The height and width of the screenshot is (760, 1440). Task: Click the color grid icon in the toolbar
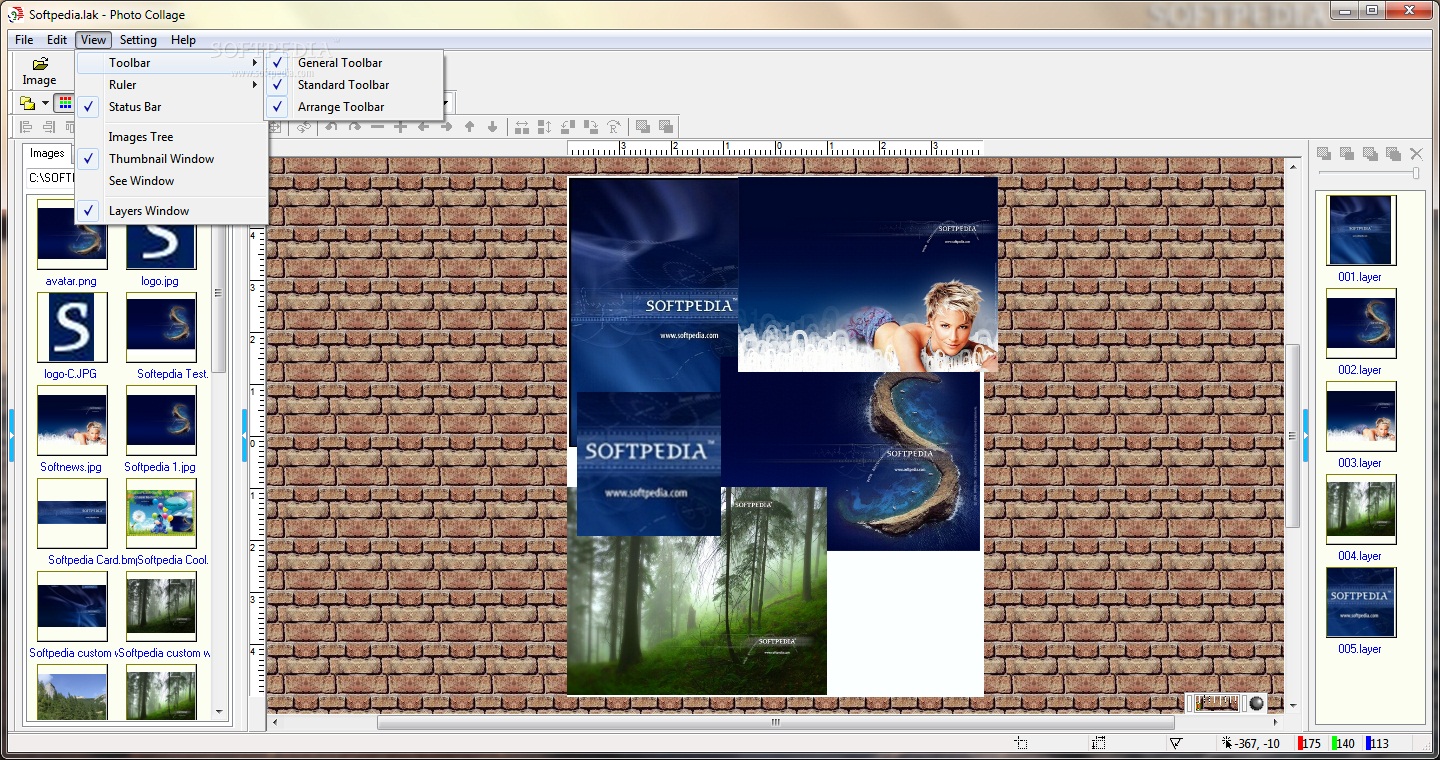coord(65,104)
